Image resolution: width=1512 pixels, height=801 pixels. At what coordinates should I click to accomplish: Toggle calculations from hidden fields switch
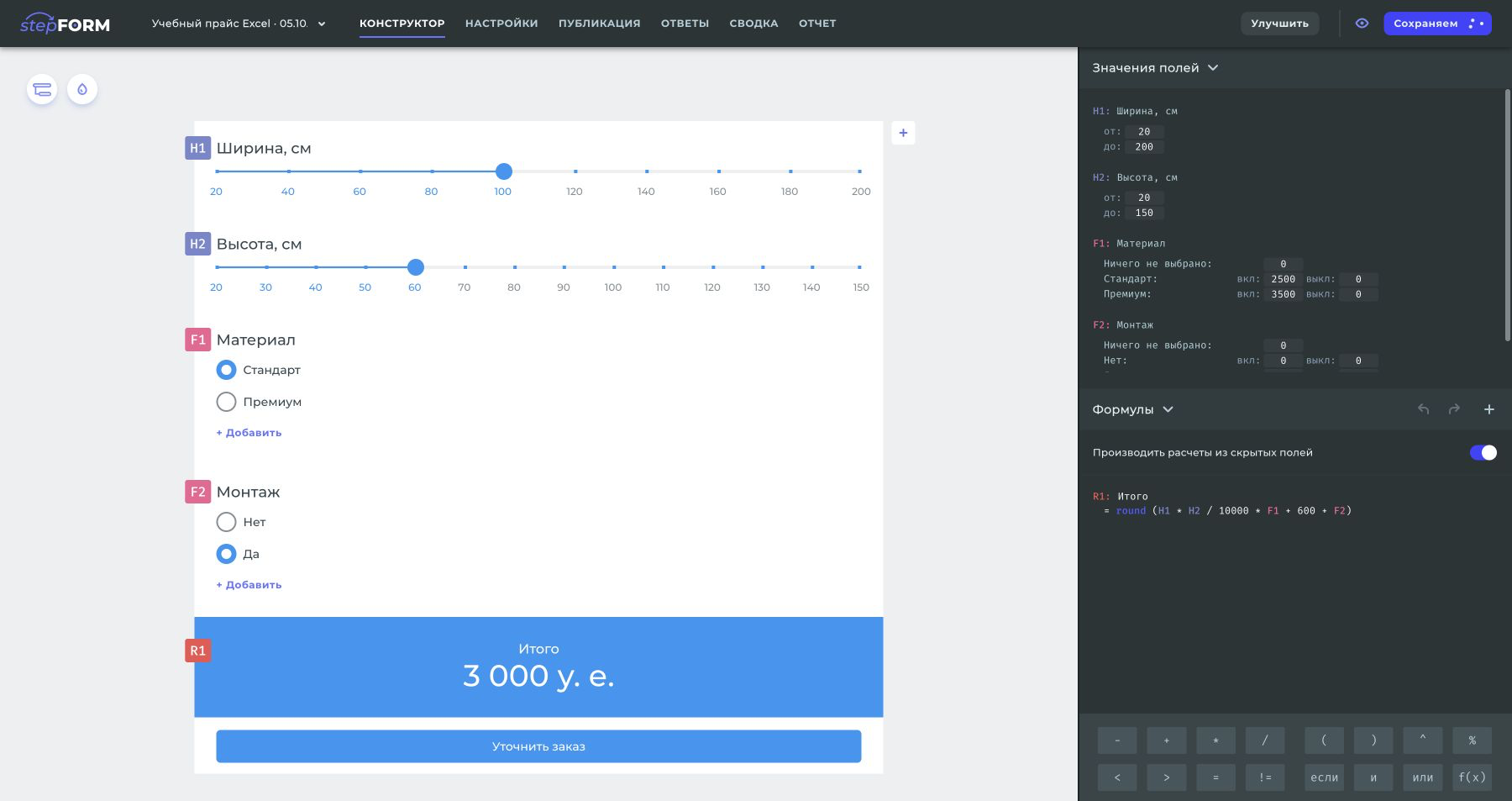coord(1483,453)
